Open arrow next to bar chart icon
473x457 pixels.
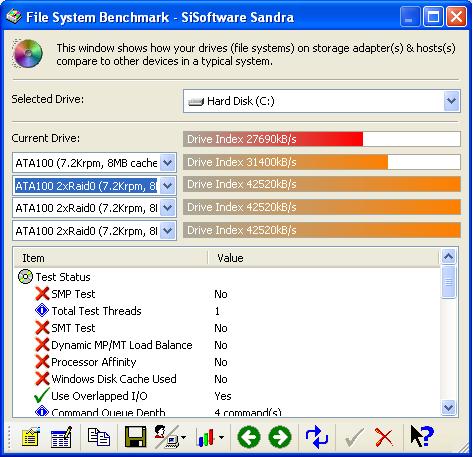tap(222, 437)
